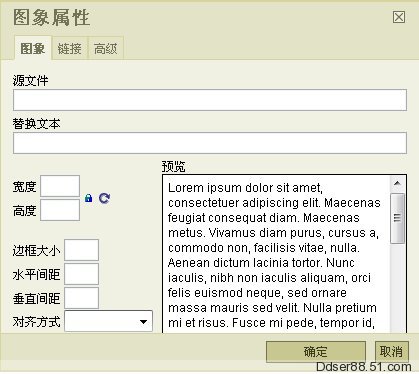The width and height of the screenshot is (419, 374).
Task: Focus the 宽度 input box
Action: (60, 186)
